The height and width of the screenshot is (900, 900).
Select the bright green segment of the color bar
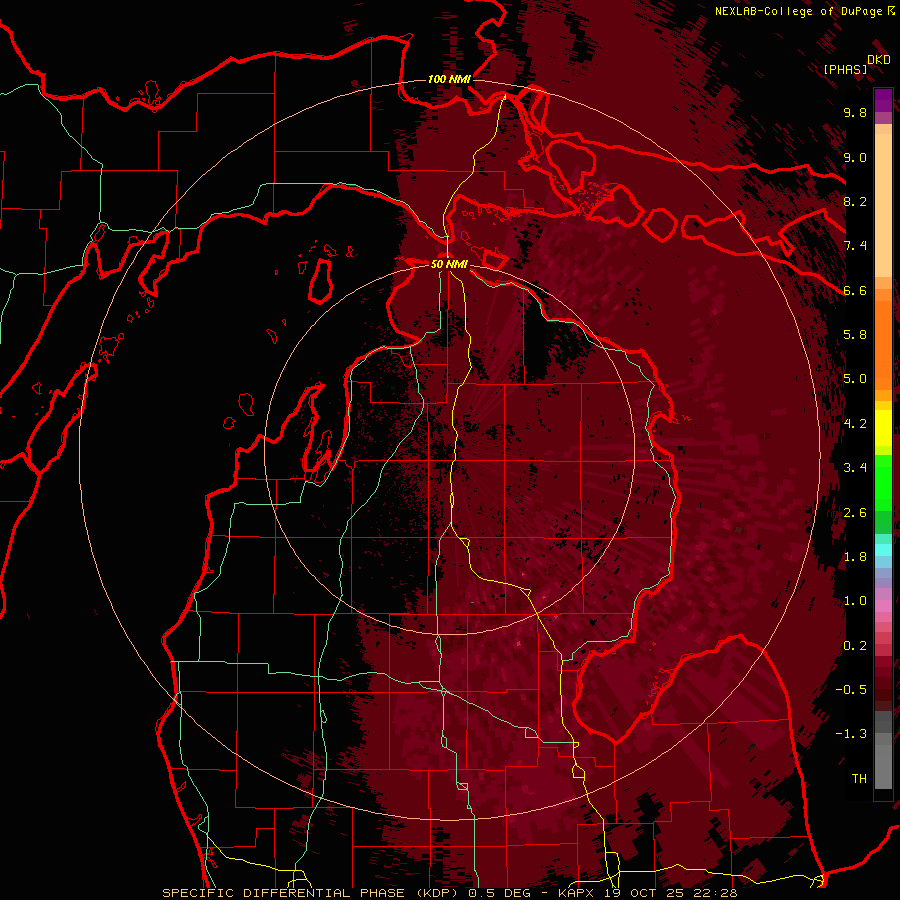[883, 483]
